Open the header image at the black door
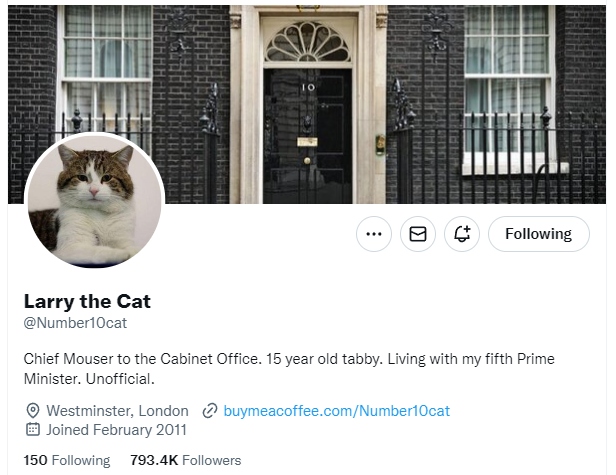616x475 pixels. click(307, 130)
